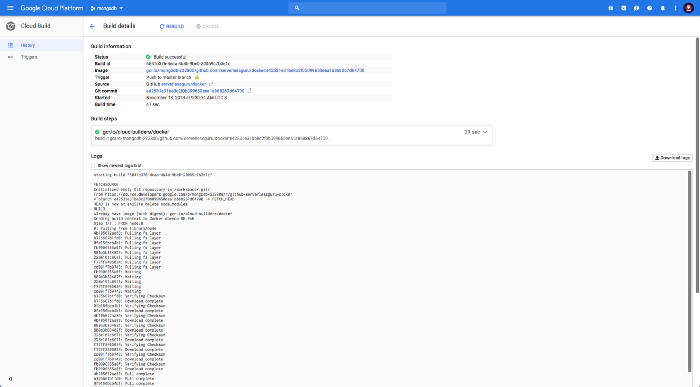Open the three-dot settings menu in top bar
Image resolution: width=700 pixels, height=387 pixels.
pyautogui.click(x=675, y=8)
